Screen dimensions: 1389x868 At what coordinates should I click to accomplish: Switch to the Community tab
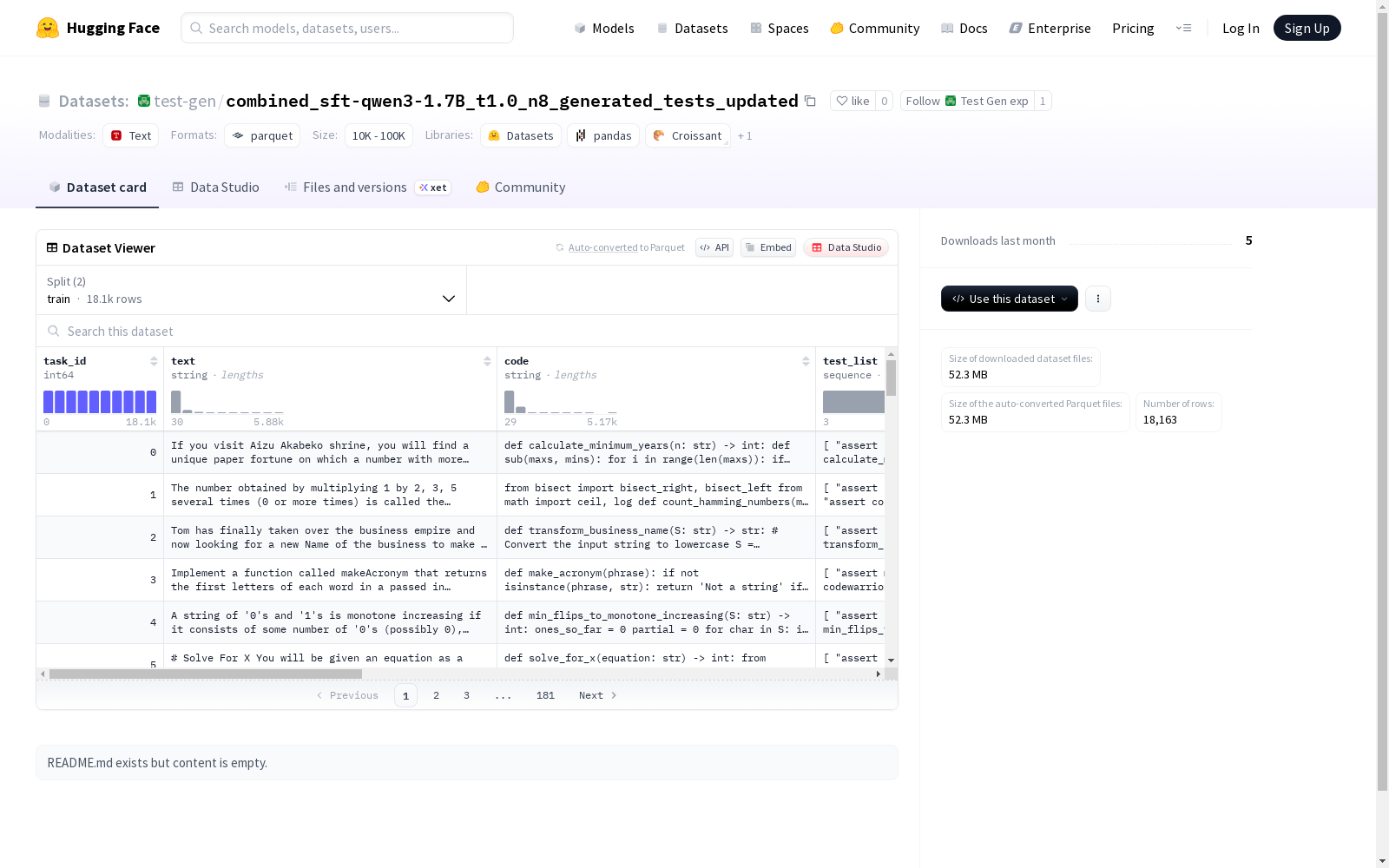tap(521, 187)
